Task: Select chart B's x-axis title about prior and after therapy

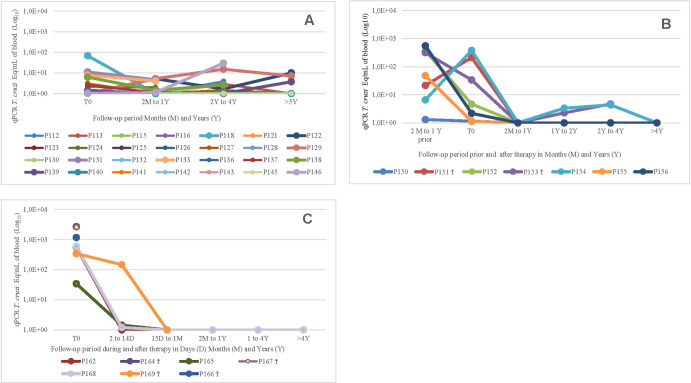Action: tap(520, 154)
